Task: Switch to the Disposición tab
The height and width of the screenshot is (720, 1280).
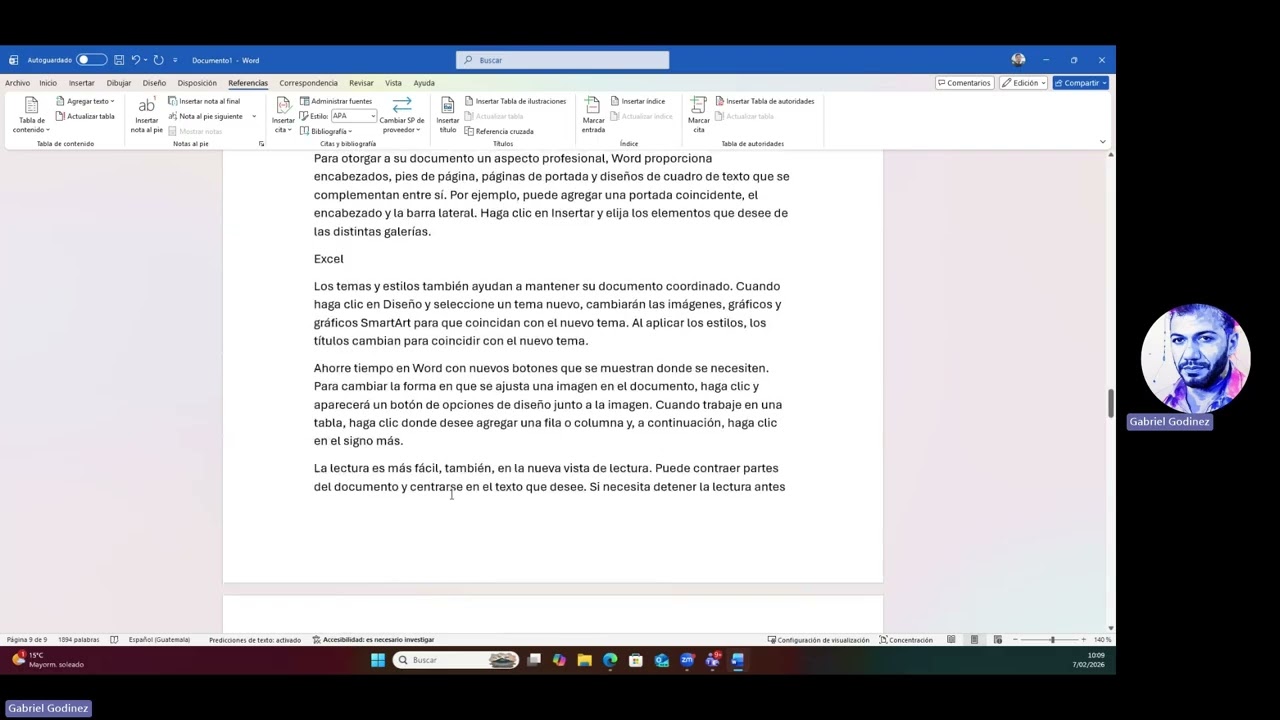Action: tap(197, 83)
